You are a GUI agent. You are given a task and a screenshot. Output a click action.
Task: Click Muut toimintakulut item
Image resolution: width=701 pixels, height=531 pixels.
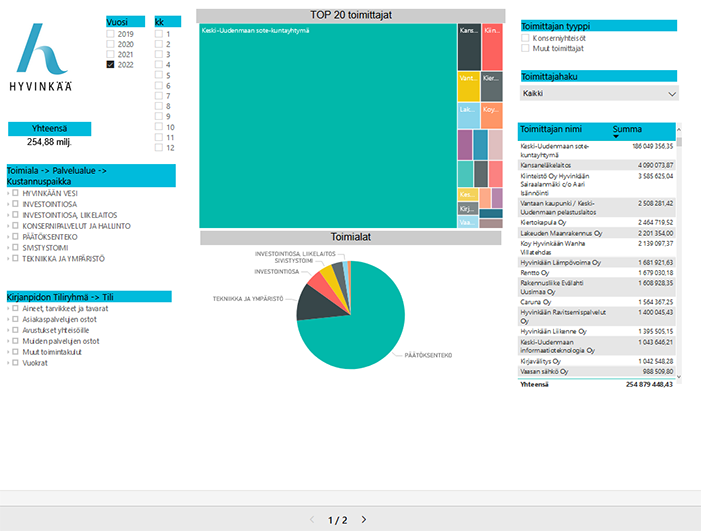52,352
